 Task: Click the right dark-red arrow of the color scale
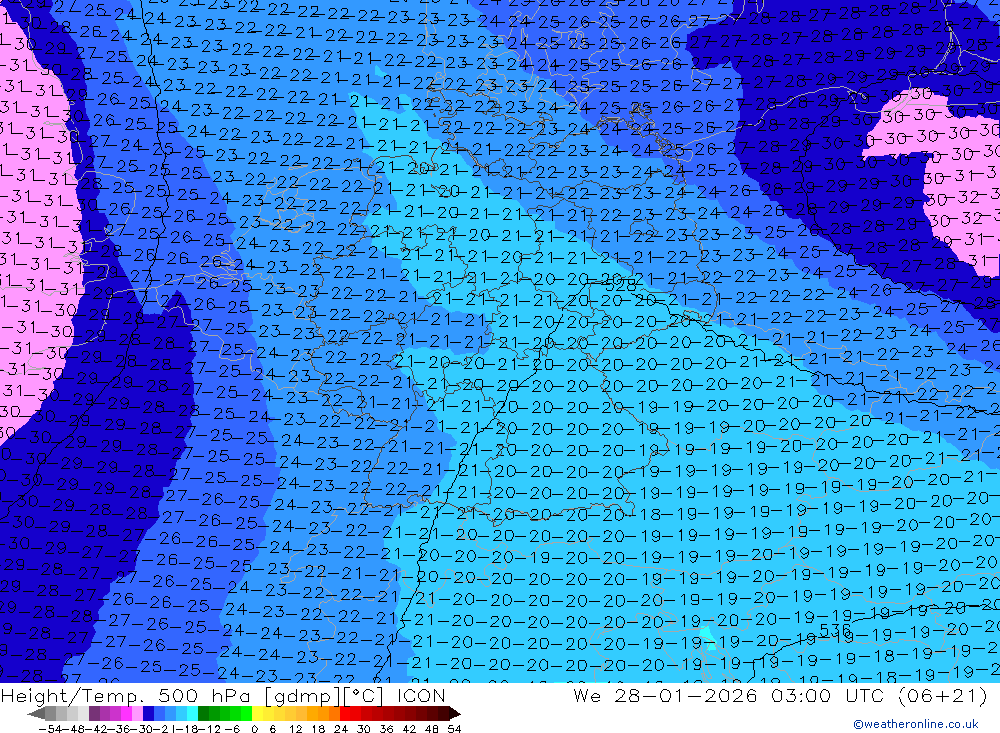[455, 713]
